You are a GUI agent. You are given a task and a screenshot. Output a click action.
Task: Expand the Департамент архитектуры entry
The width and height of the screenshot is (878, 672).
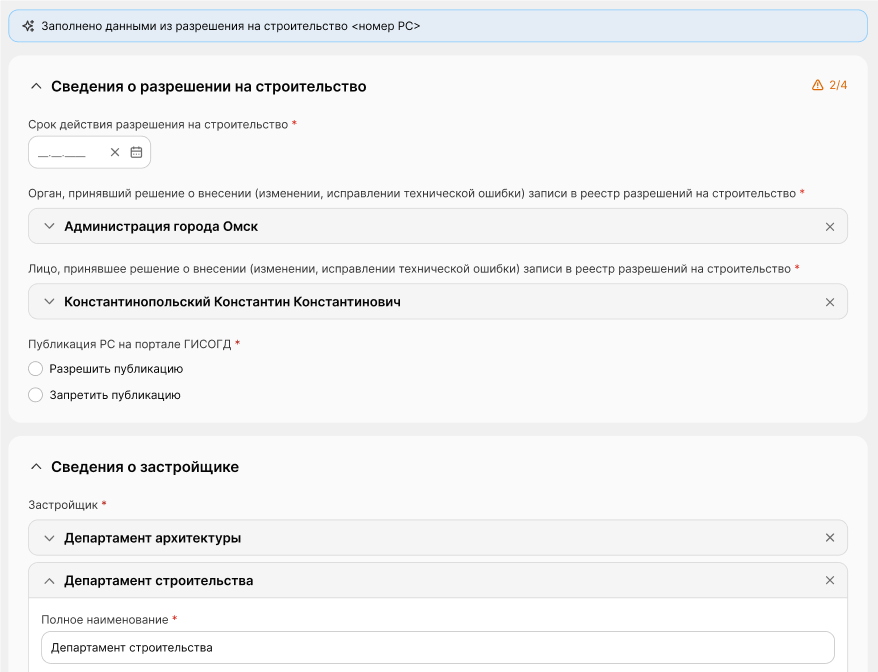pos(49,538)
